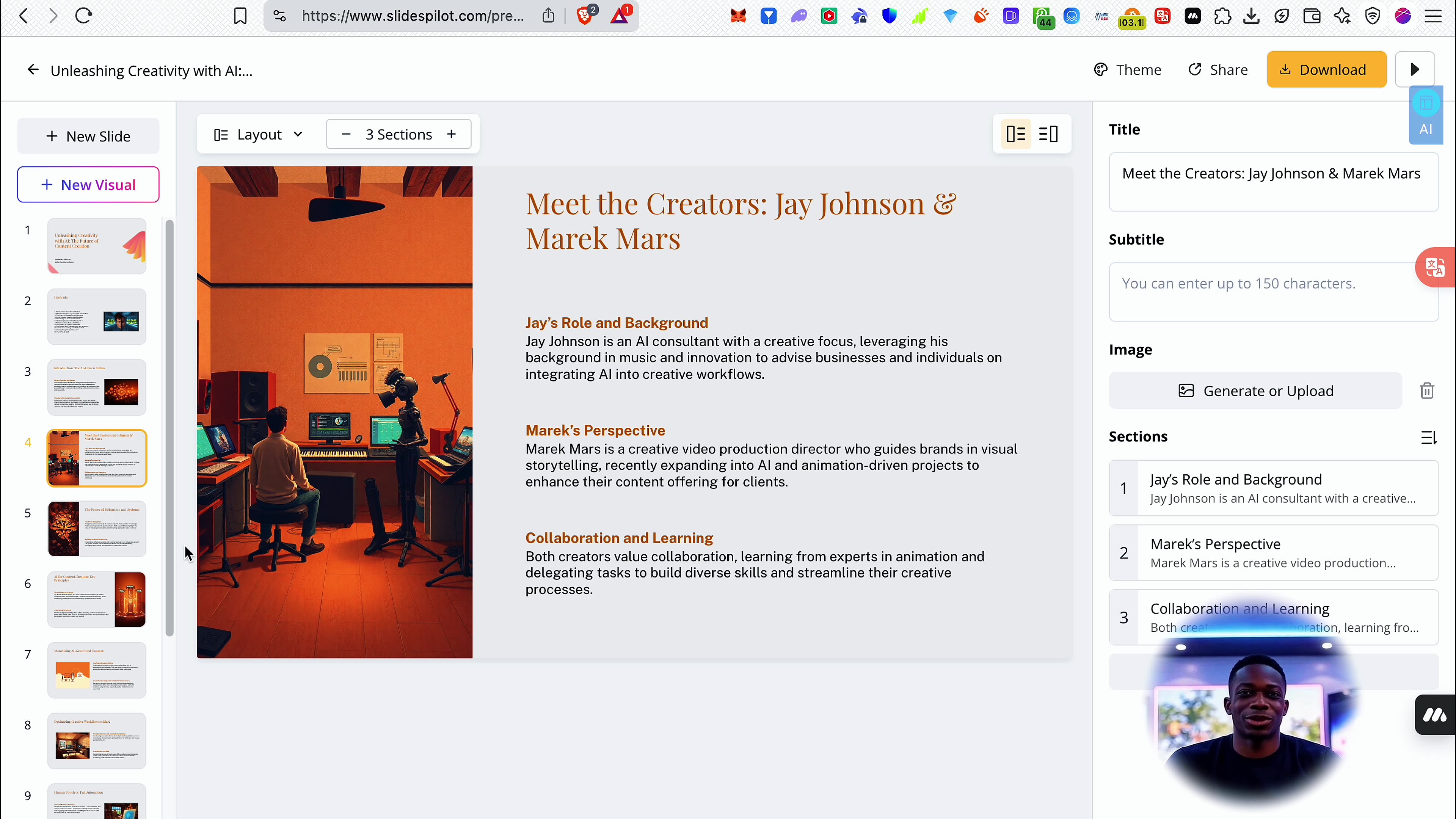This screenshot has width=1456, height=819.
Task: Open the browser hamburger menu
Action: [1433, 16]
